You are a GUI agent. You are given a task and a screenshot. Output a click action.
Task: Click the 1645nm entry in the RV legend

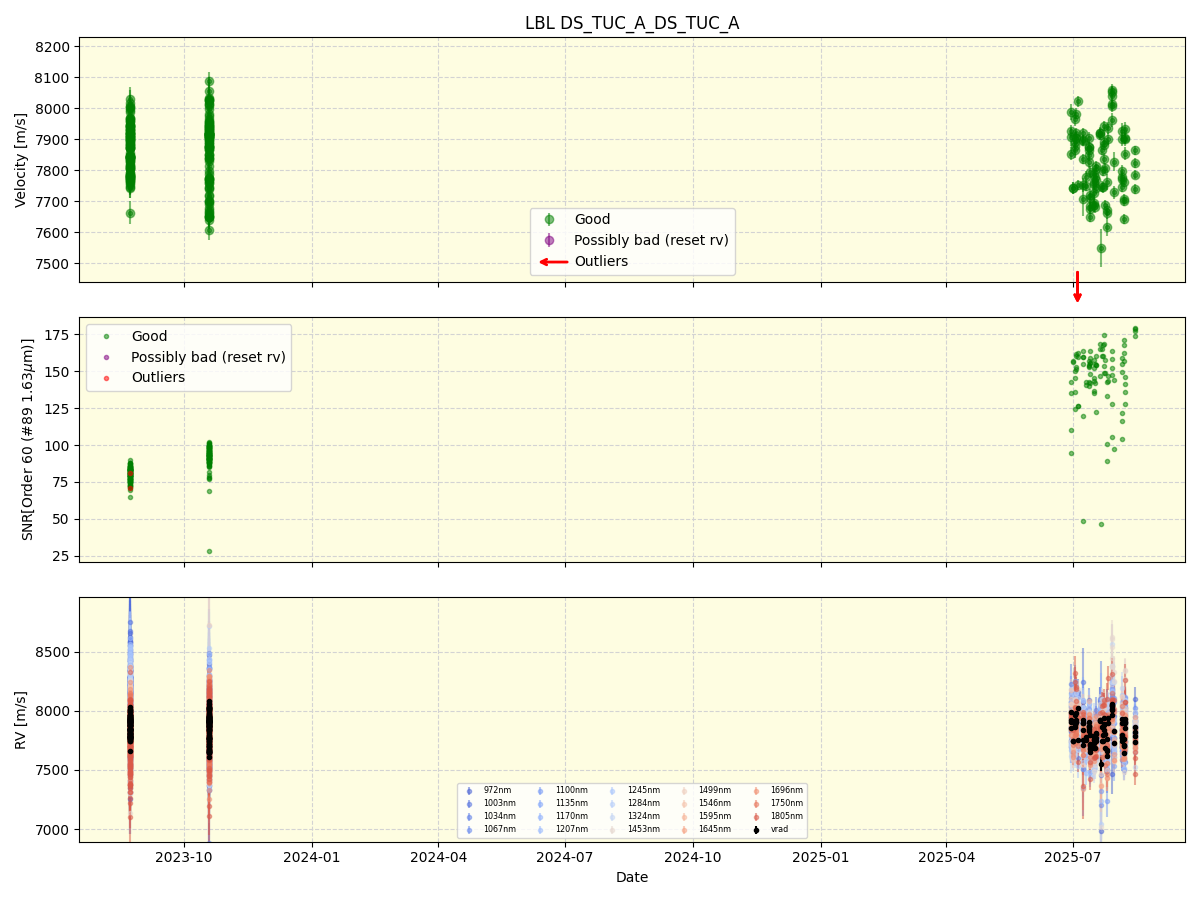(x=705, y=829)
